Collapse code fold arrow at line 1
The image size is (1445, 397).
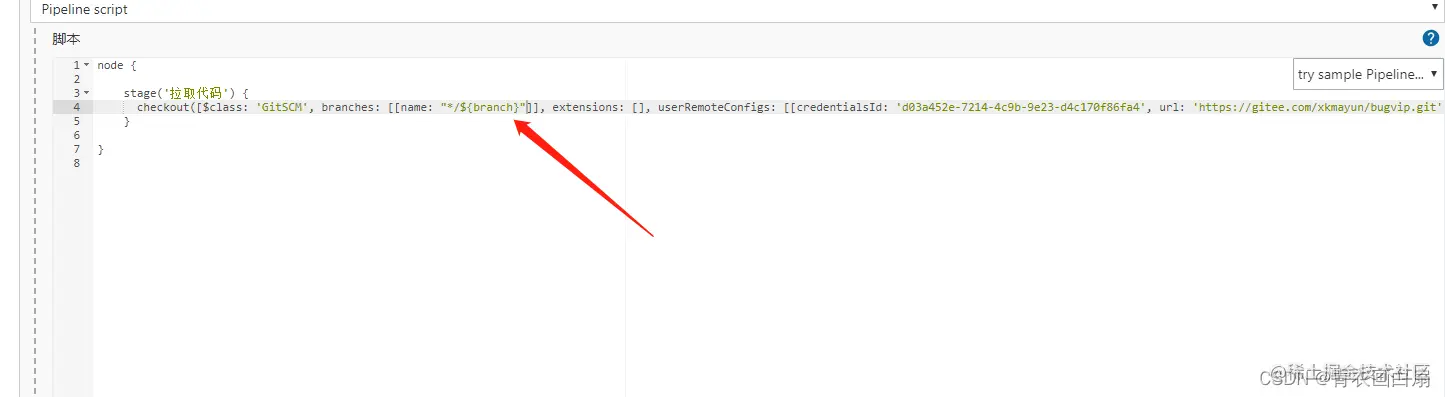(86, 65)
